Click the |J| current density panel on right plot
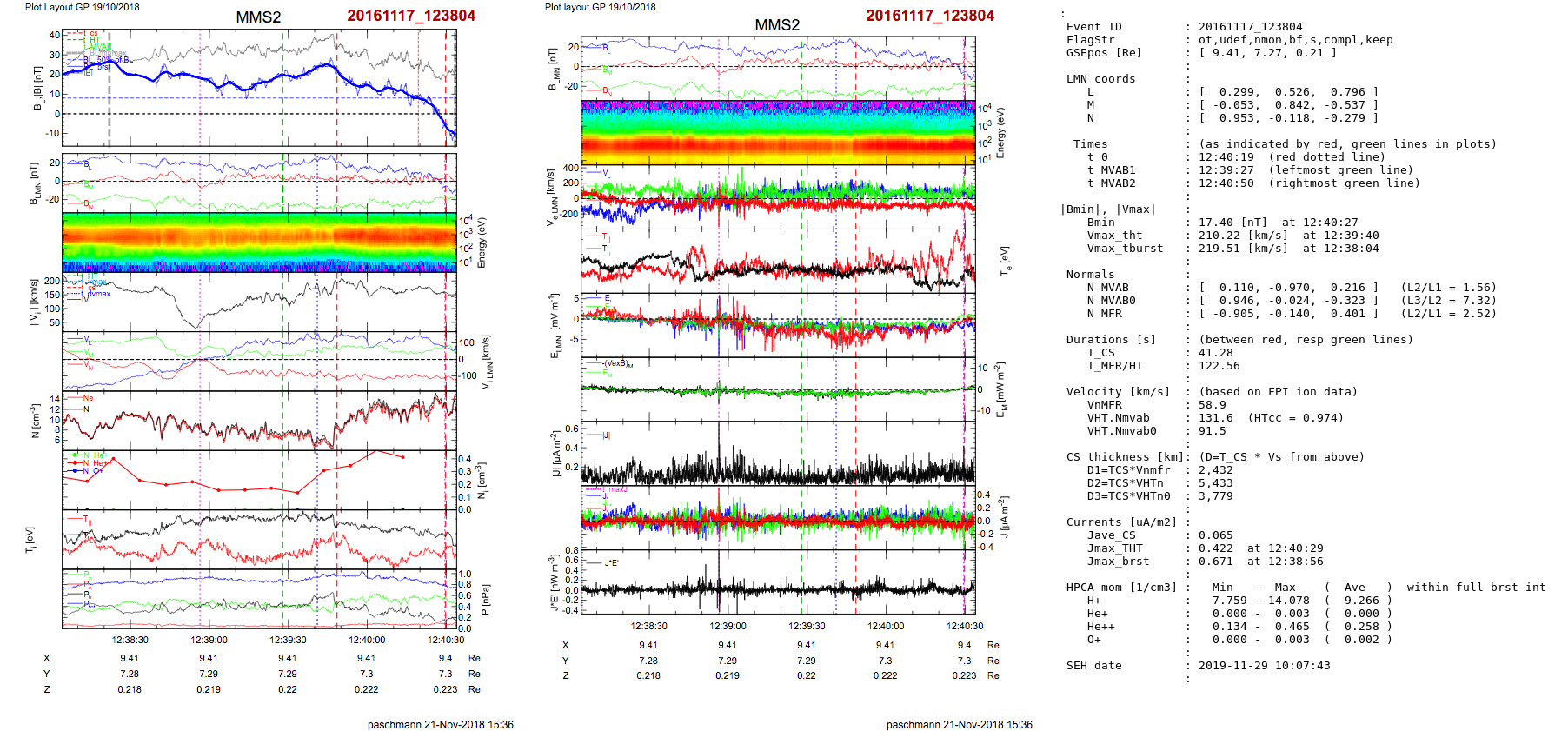 point(778,453)
